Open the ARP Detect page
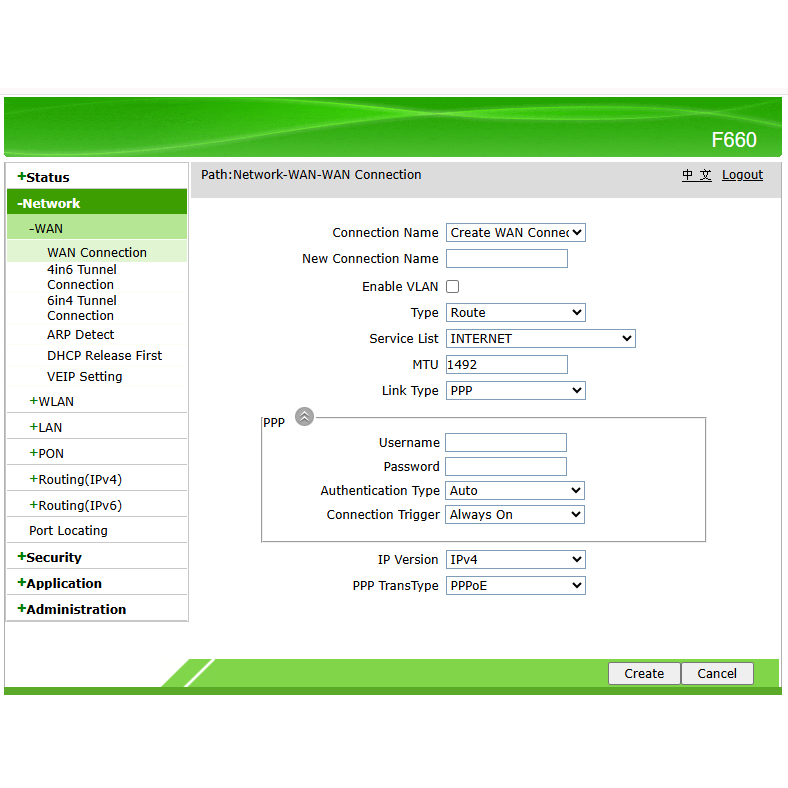This screenshot has height=788, width=788. tap(80, 335)
